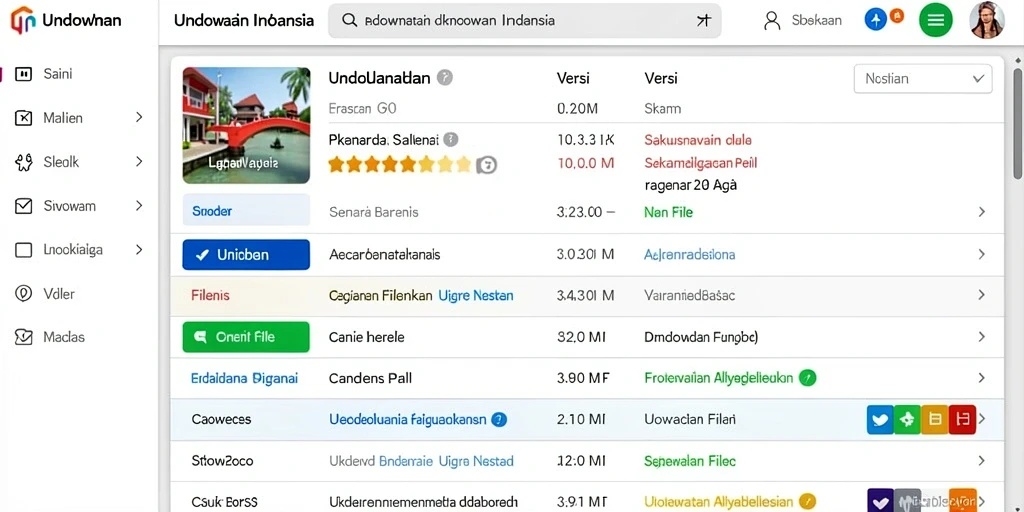Expand the Aejrenradeiiona row chevron

coord(981,254)
